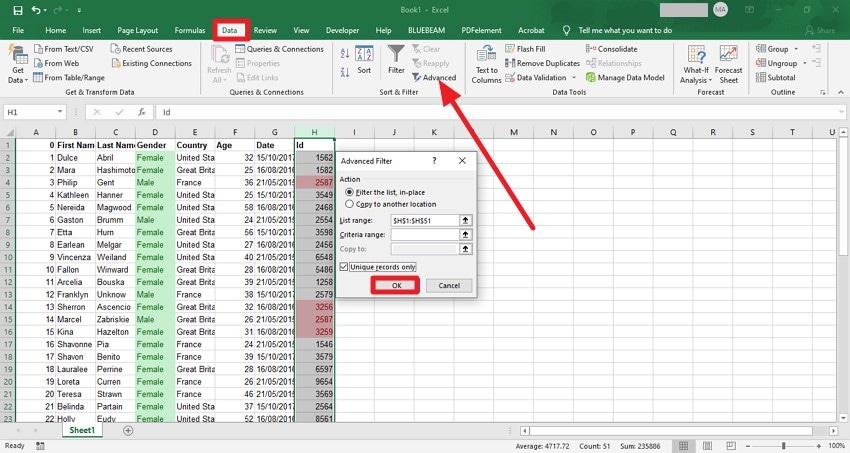Collapse Criteria range selector in dialog
The height and width of the screenshot is (453, 850).
[x=465, y=235]
